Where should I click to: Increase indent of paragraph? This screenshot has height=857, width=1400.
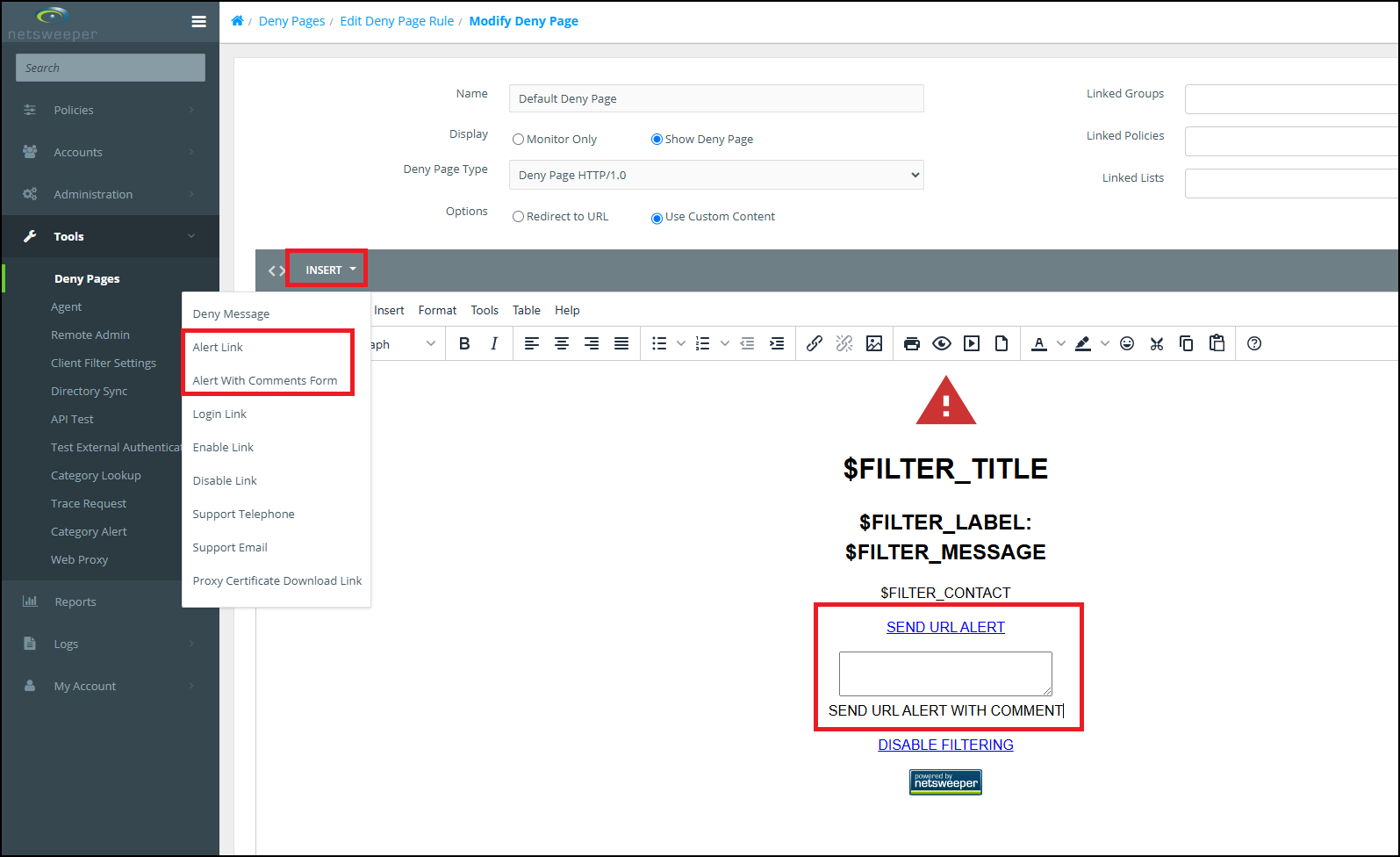[x=777, y=343]
